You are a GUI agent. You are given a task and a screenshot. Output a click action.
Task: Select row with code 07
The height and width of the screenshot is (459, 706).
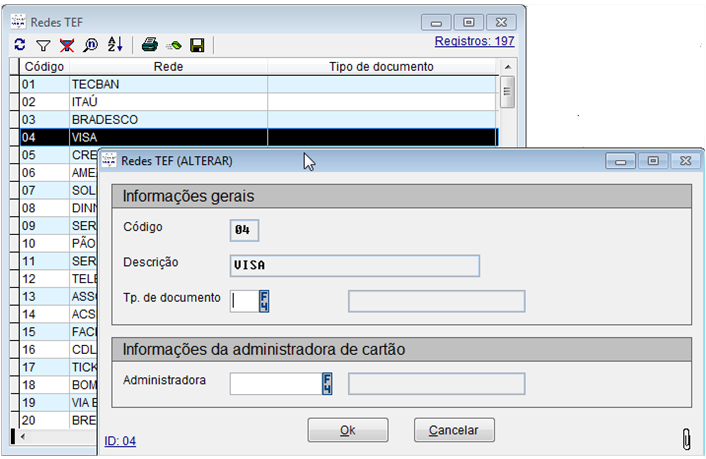click(59, 190)
